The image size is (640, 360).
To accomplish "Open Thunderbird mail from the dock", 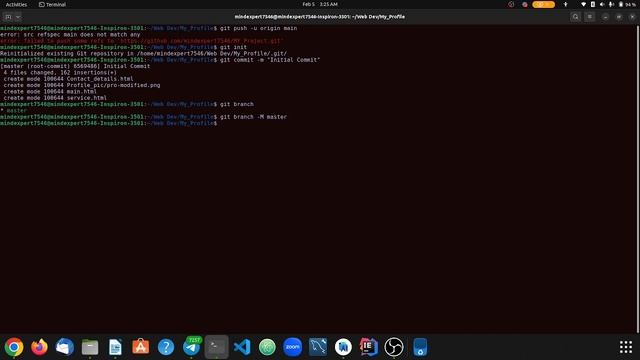I will [x=64, y=347].
